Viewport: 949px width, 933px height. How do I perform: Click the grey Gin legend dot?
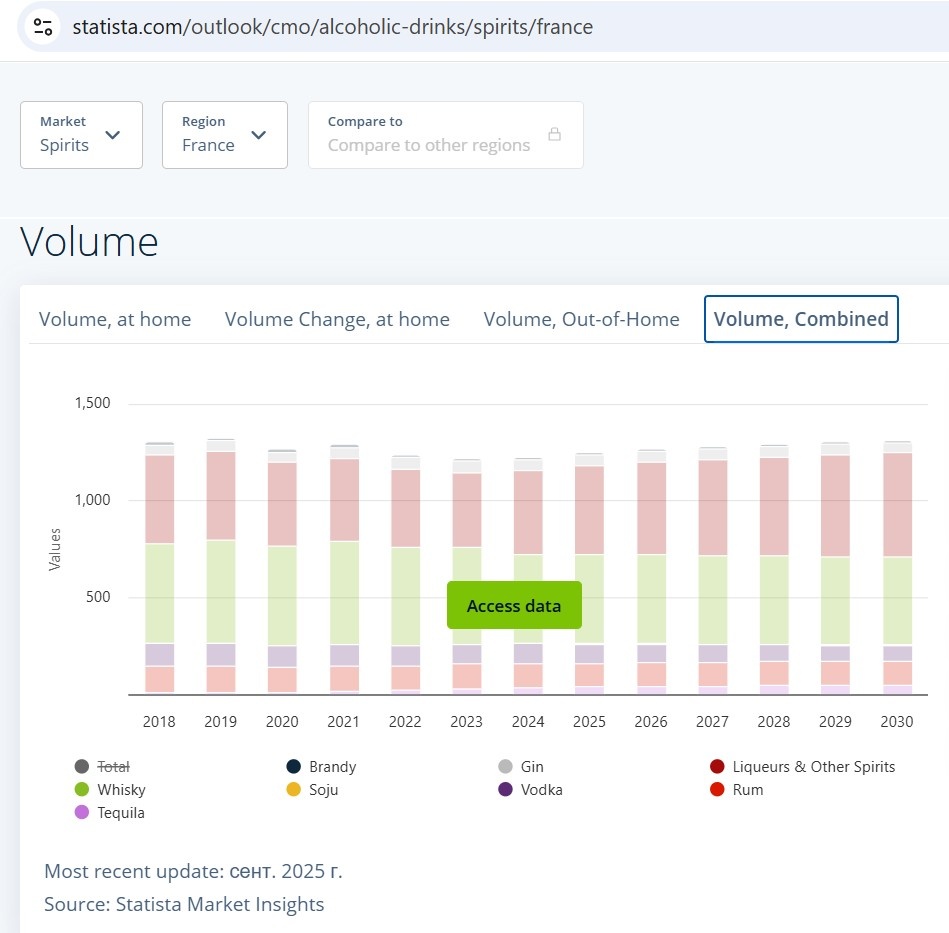pos(505,767)
